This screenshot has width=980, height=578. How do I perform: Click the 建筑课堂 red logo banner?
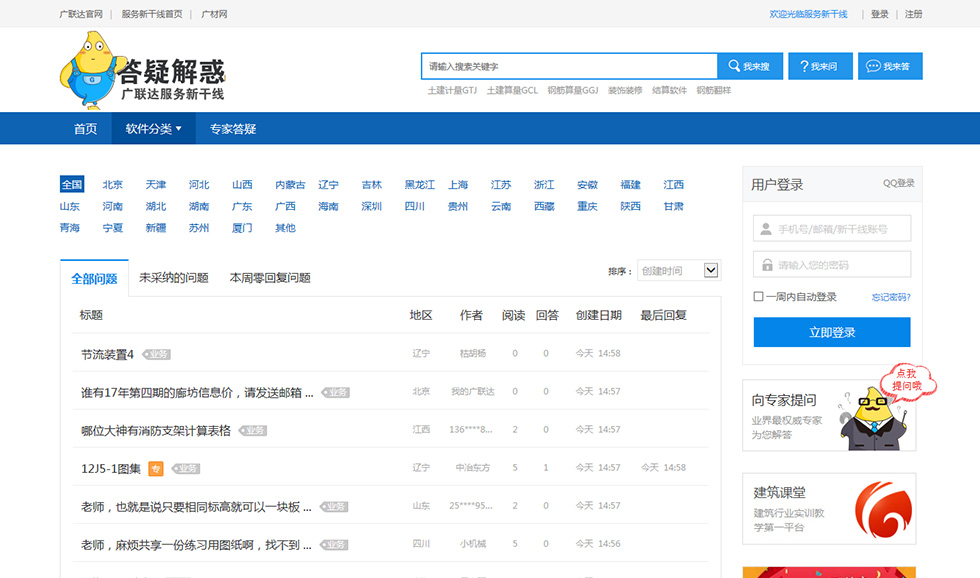pos(829,508)
